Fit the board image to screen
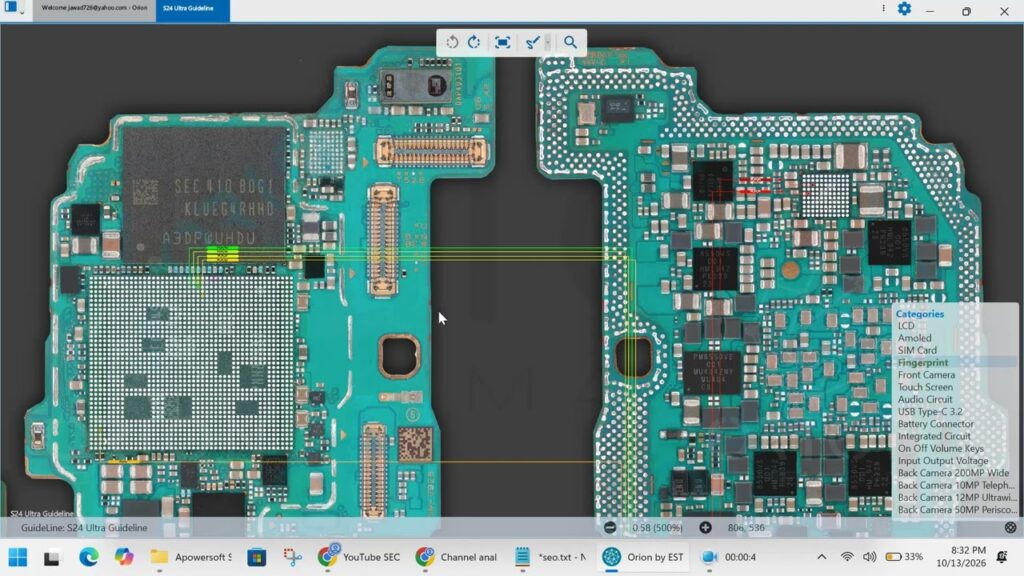The width and height of the screenshot is (1024, 576). (x=502, y=42)
